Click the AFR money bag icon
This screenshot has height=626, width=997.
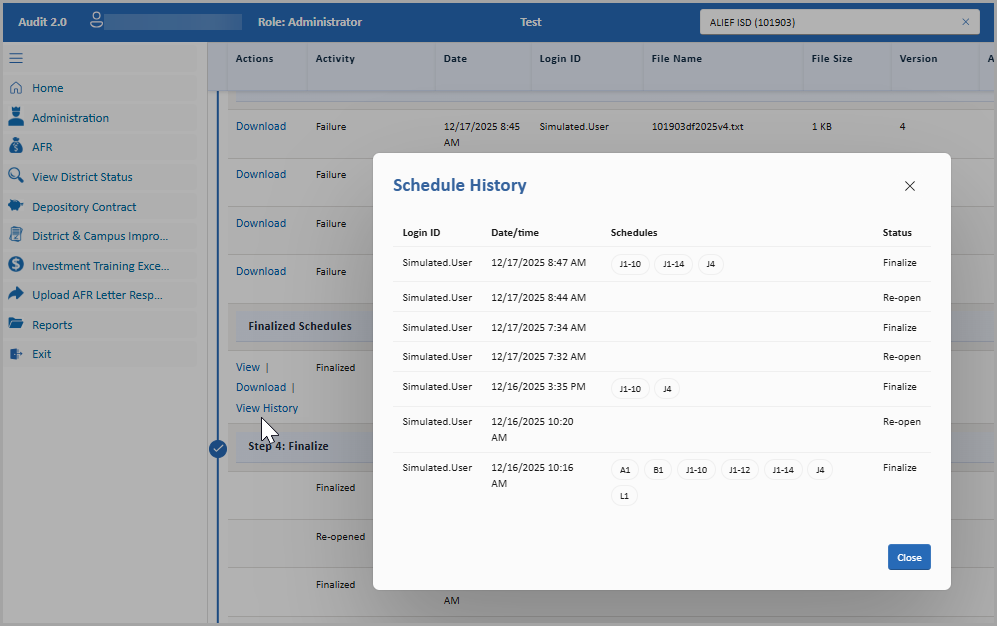pyautogui.click(x=16, y=147)
